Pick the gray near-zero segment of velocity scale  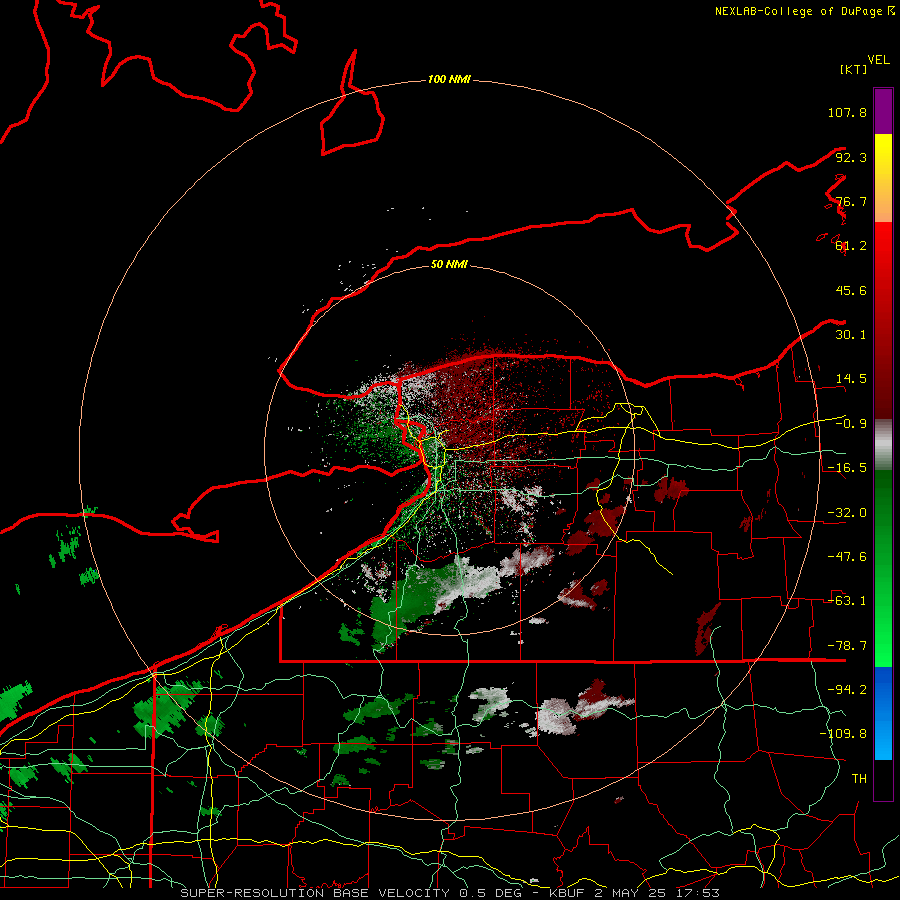pos(883,445)
